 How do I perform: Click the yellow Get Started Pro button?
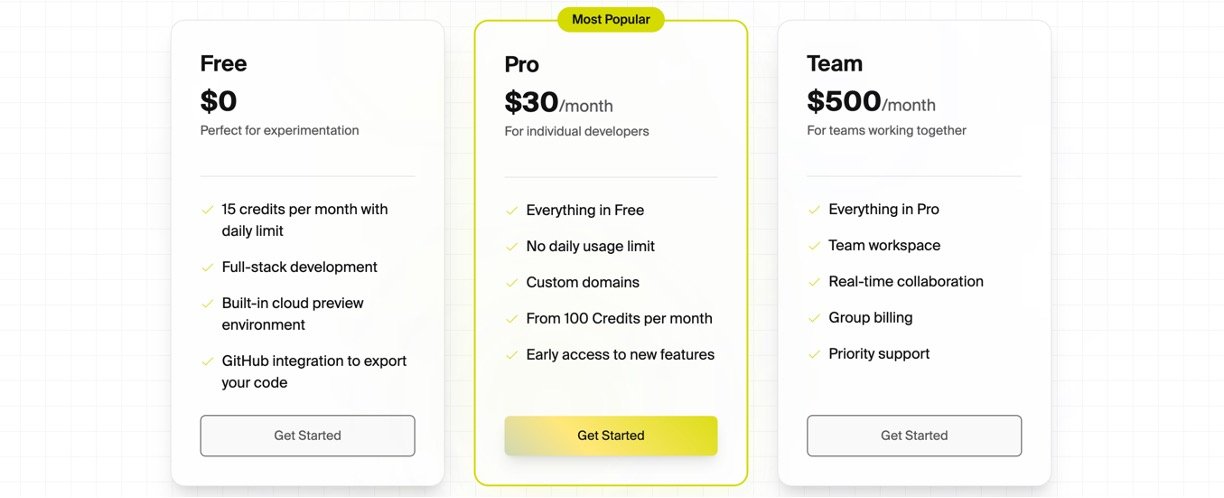tap(610, 436)
